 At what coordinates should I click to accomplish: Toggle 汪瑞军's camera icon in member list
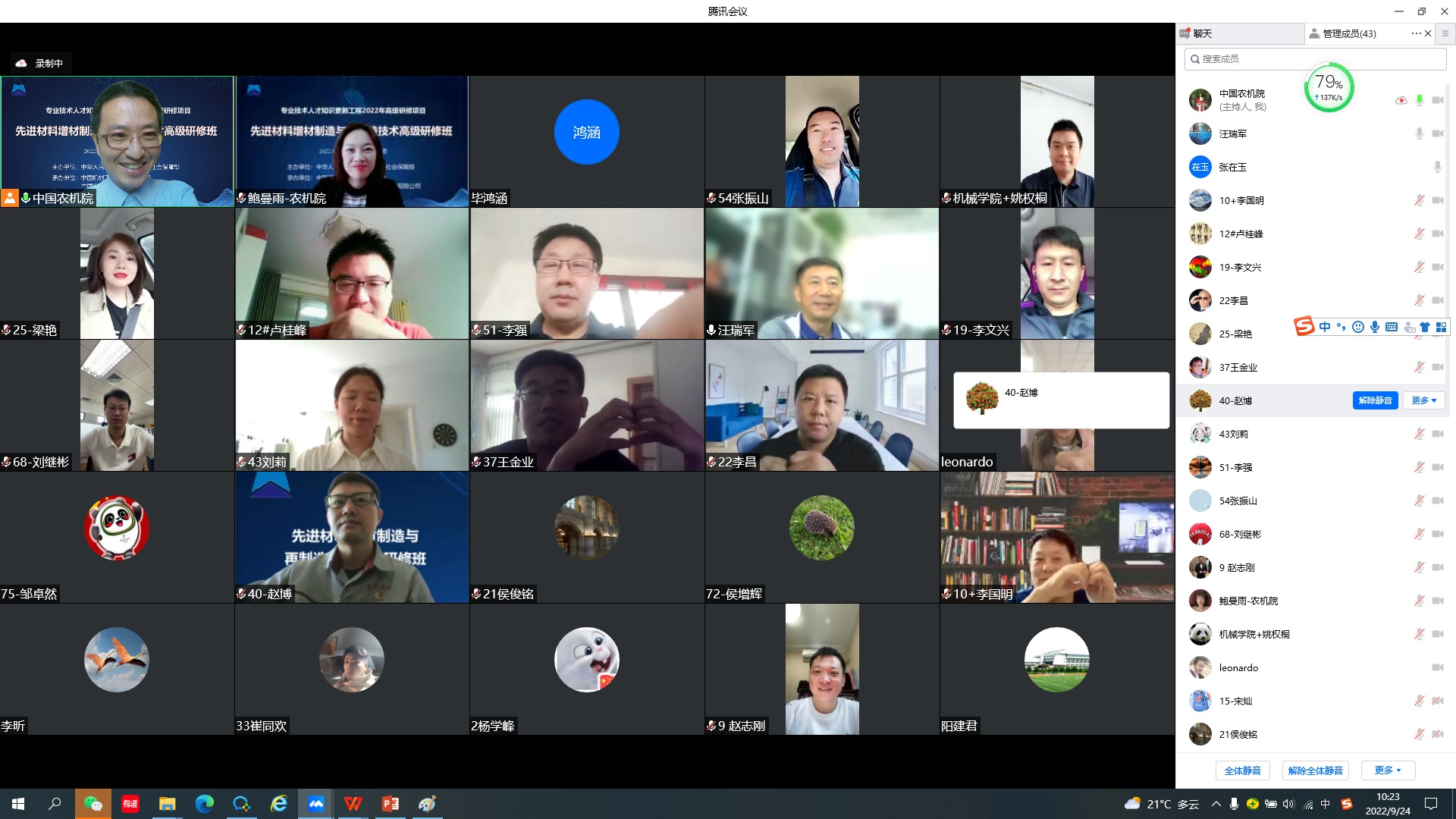[x=1437, y=133]
